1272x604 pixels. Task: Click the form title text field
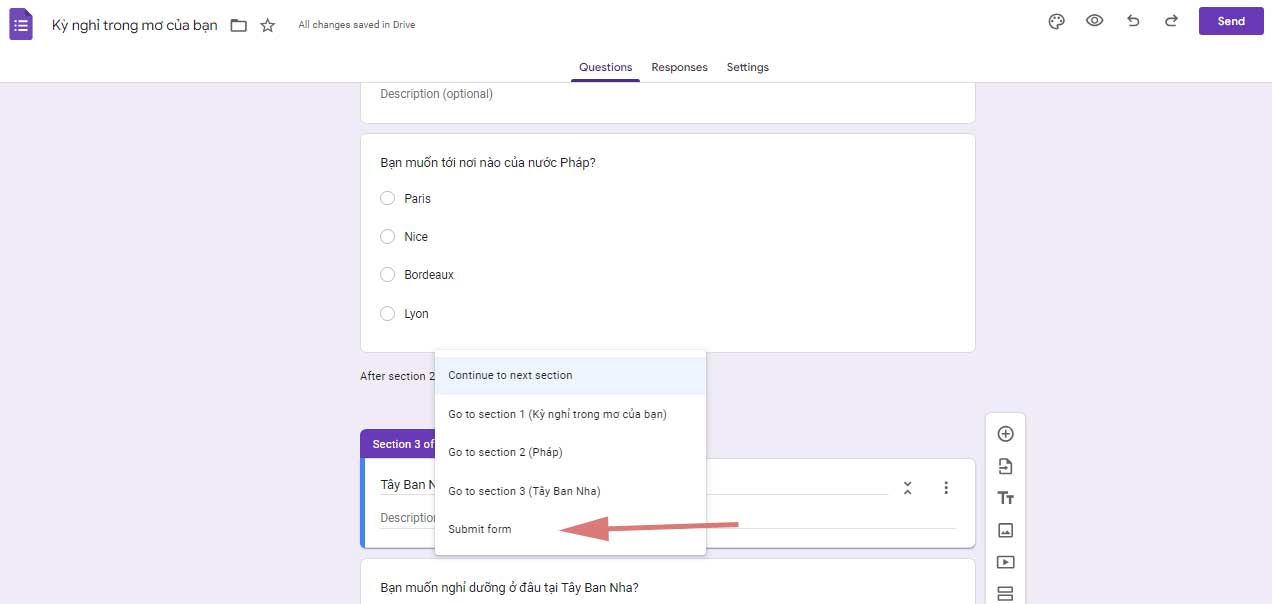tap(134, 25)
